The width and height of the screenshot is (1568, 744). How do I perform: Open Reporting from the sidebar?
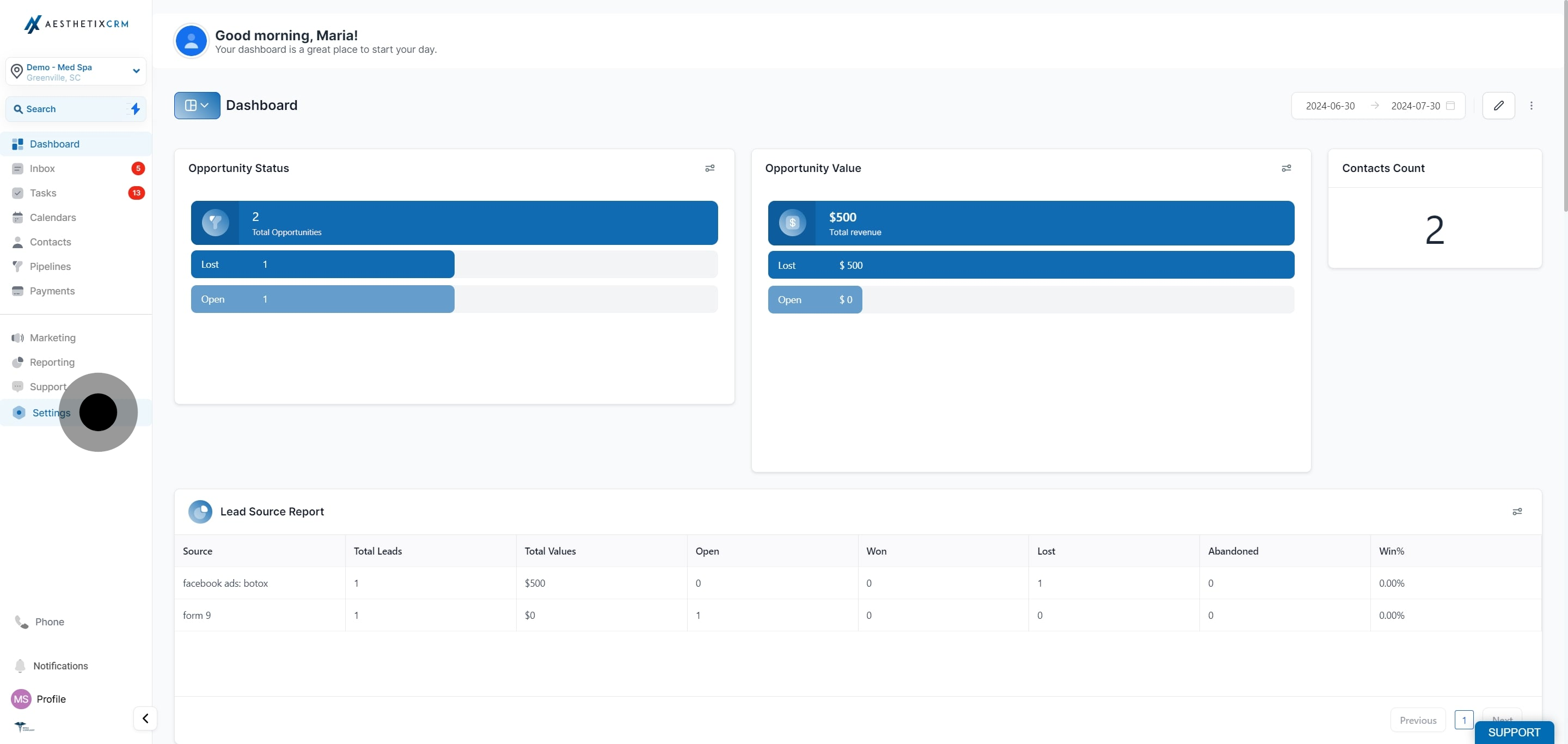(52, 362)
